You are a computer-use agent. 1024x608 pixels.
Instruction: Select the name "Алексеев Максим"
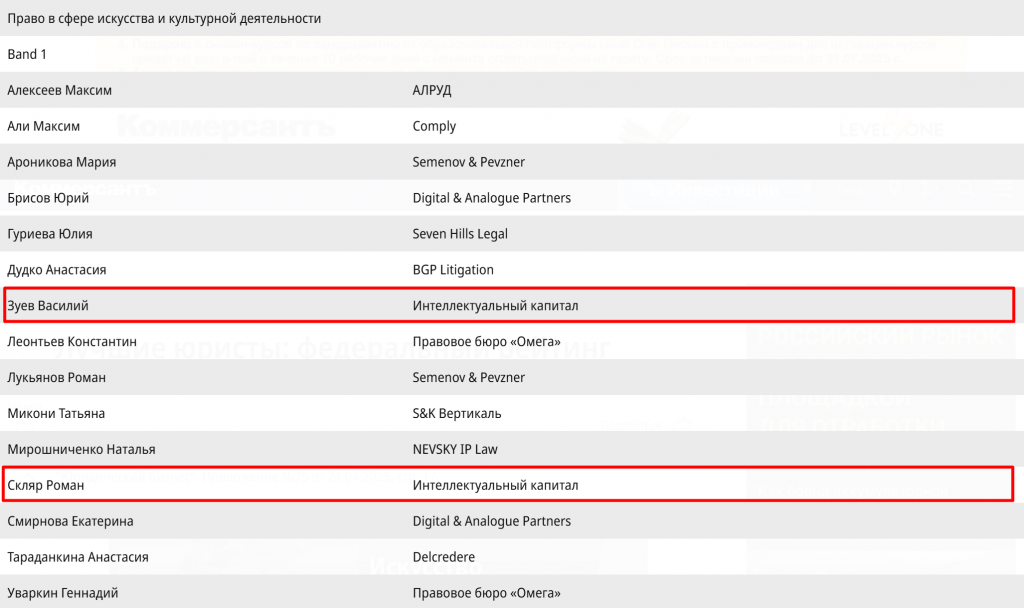[59, 90]
